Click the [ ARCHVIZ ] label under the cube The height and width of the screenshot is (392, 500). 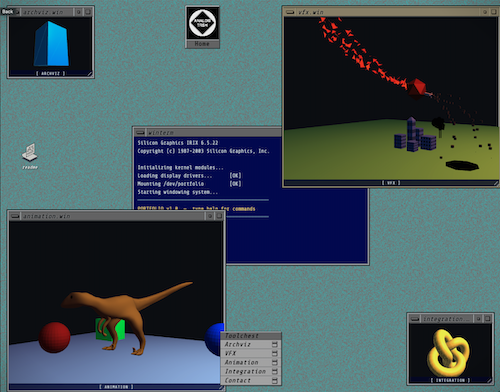coord(51,73)
